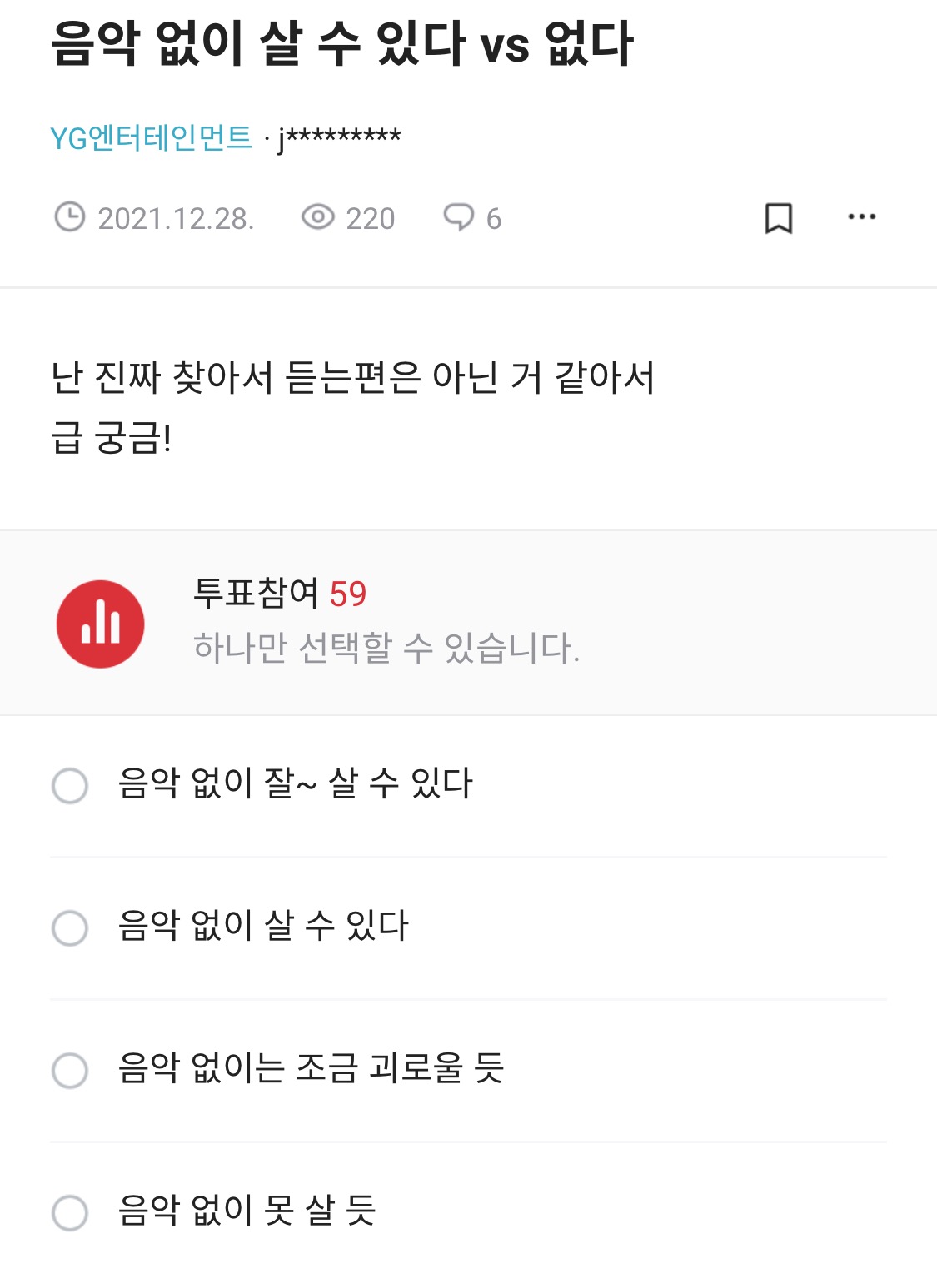Open the YG엔터테인먼트 company link

pyautogui.click(x=151, y=137)
